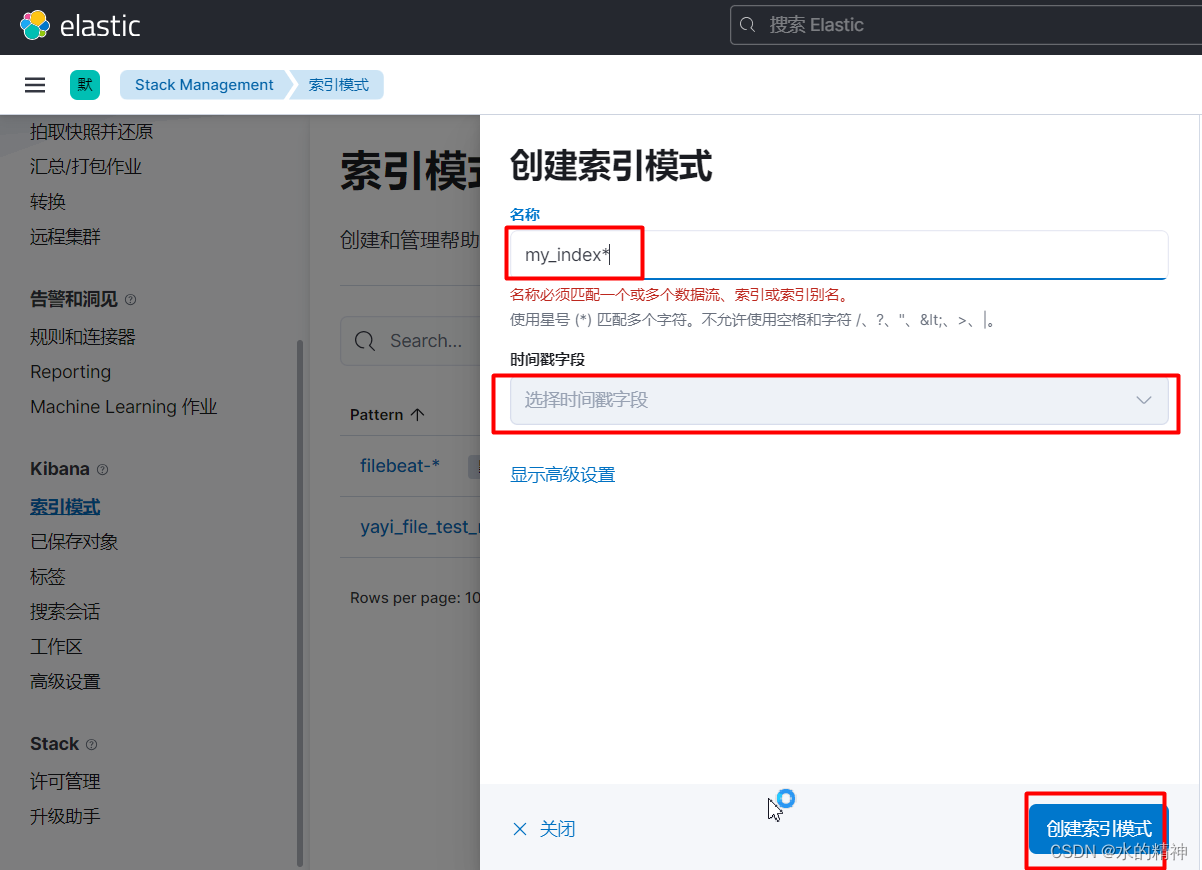Open the green 默 space avatar

[85, 85]
